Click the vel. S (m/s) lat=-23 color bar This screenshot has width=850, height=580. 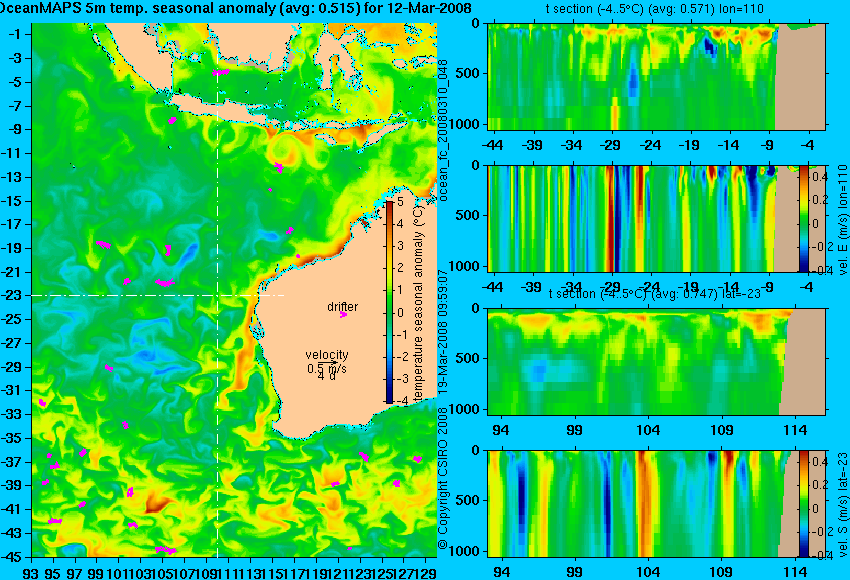803,504
